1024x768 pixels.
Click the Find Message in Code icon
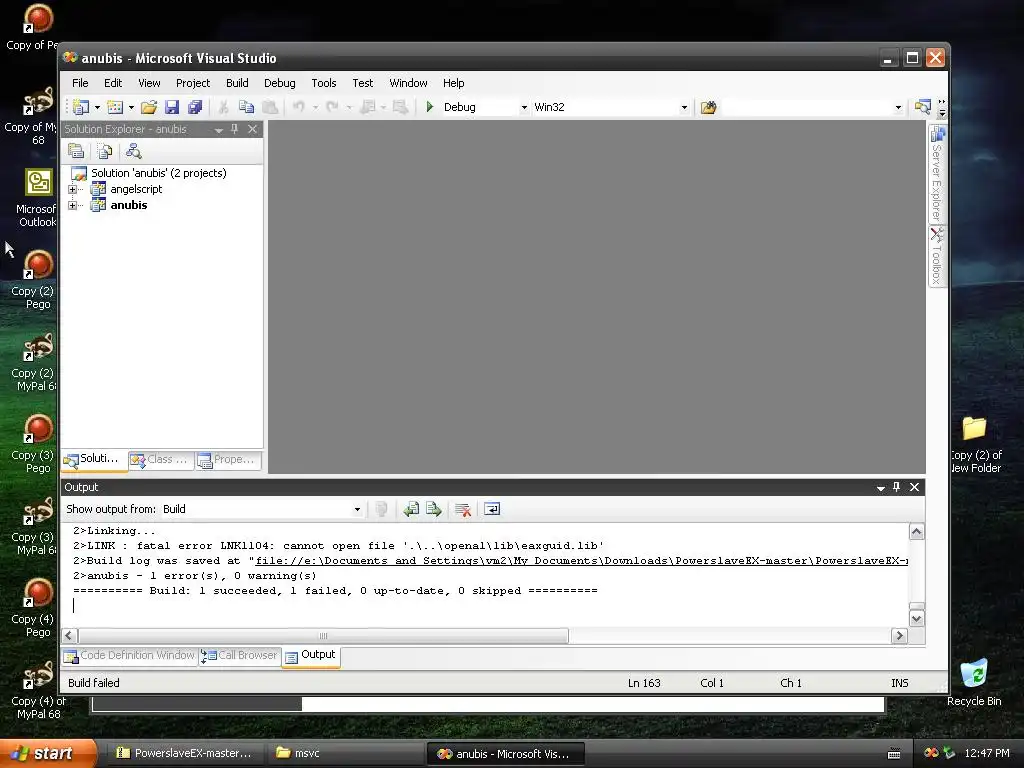click(x=381, y=509)
